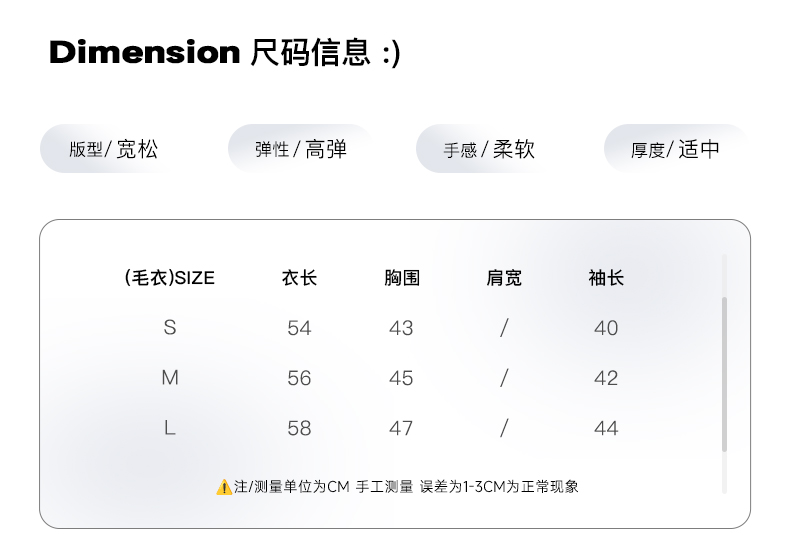
Task: Click the Dimension 尺码信息 heading
Action: pyautogui.click(x=224, y=52)
